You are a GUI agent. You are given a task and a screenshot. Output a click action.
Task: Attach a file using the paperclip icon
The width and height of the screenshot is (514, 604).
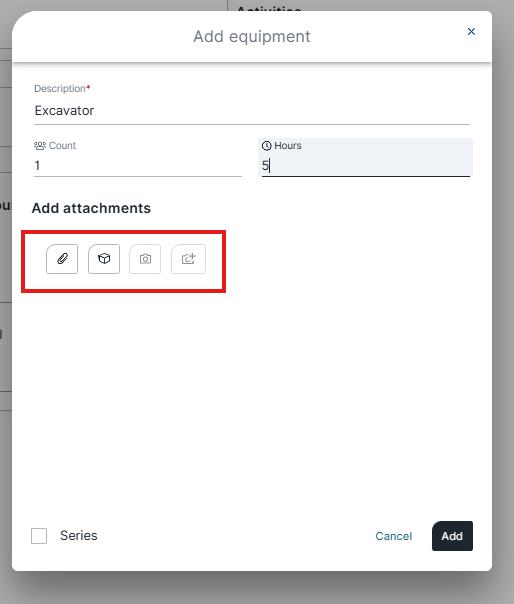62,259
